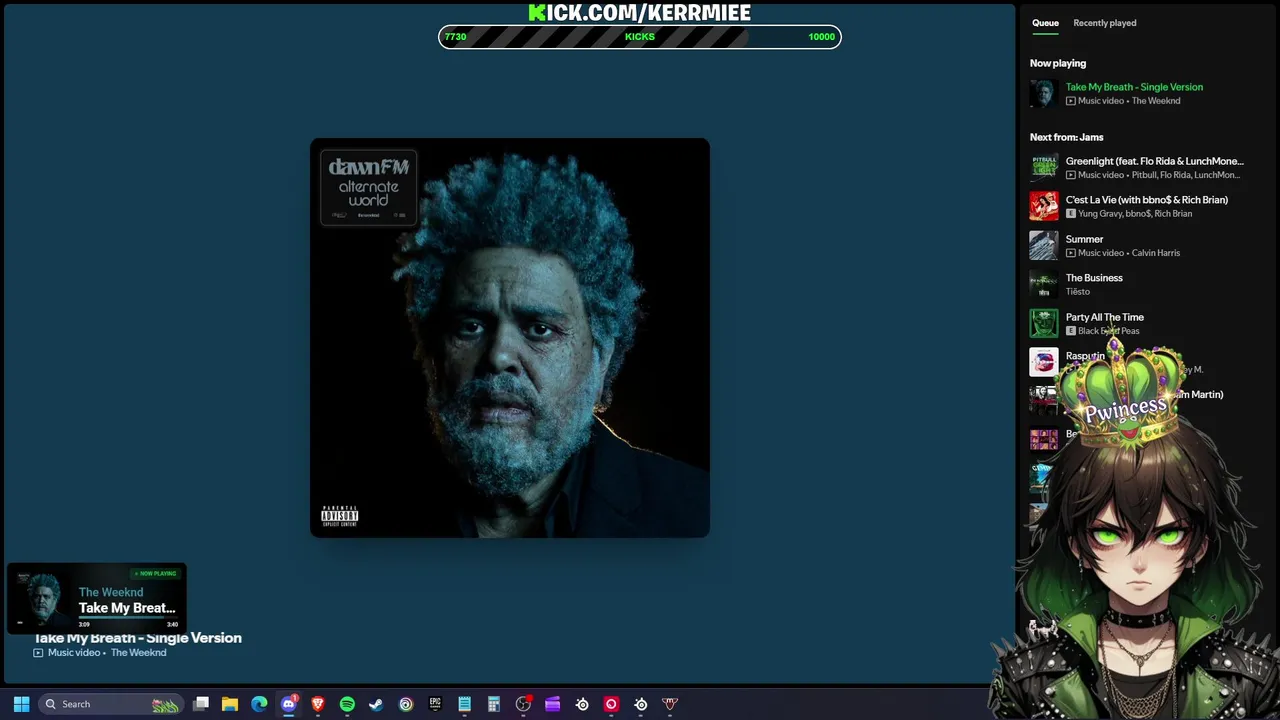Click the Kicks goal progress bar
The image size is (1280, 720).
(x=640, y=37)
